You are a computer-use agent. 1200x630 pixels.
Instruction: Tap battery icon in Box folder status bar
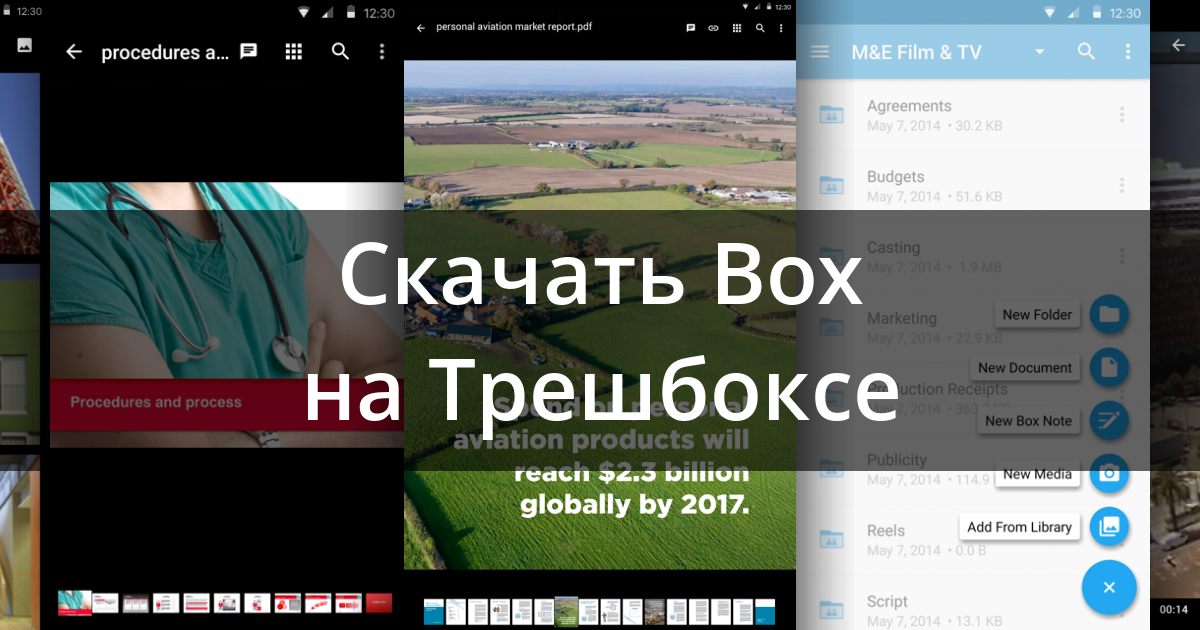click(x=1095, y=13)
